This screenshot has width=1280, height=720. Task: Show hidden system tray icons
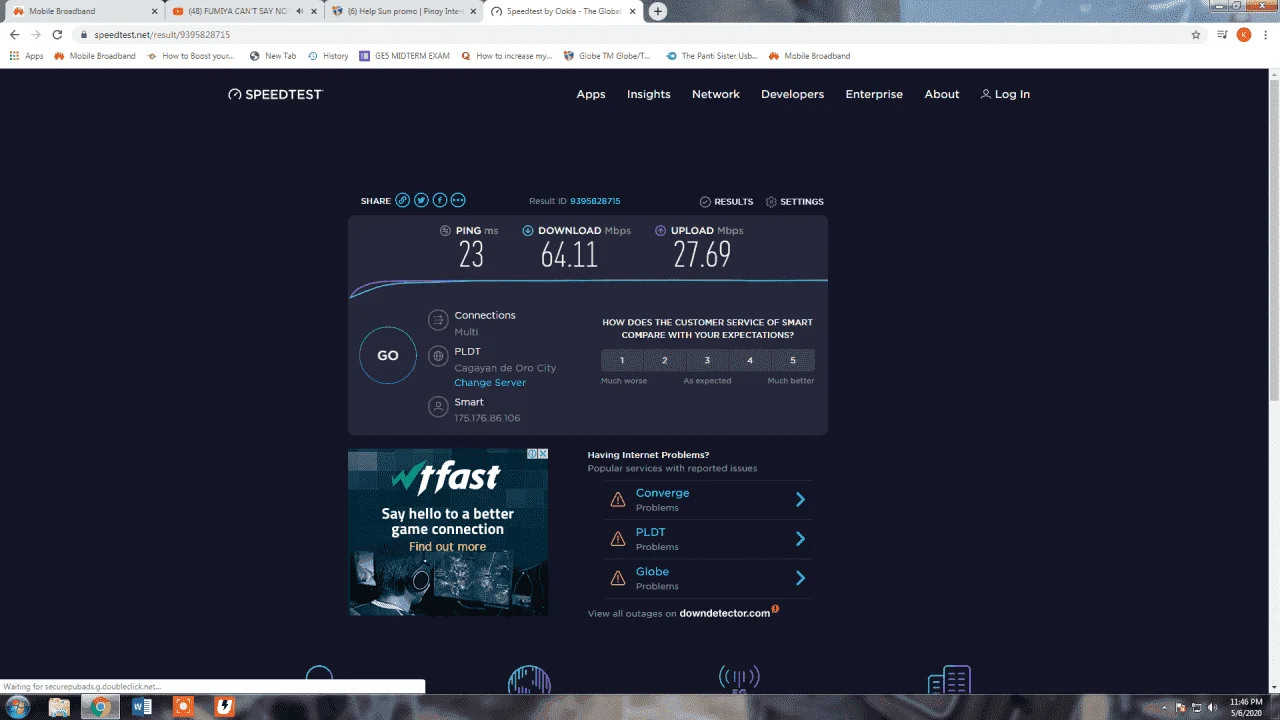1164,707
